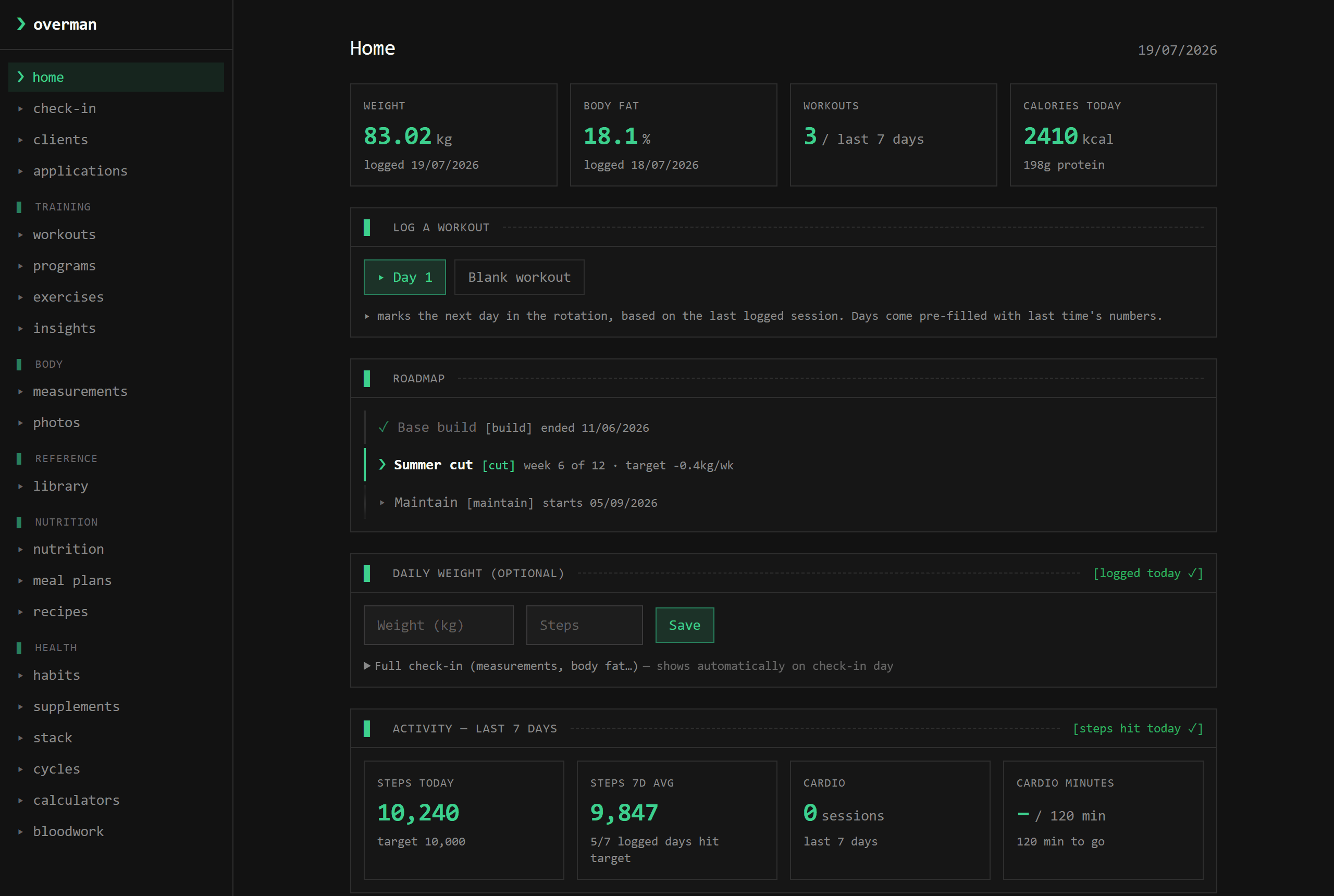Image resolution: width=1334 pixels, height=896 pixels.
Task: Click the Summer cut roadmap entry
Action: (x=783, y=465)
